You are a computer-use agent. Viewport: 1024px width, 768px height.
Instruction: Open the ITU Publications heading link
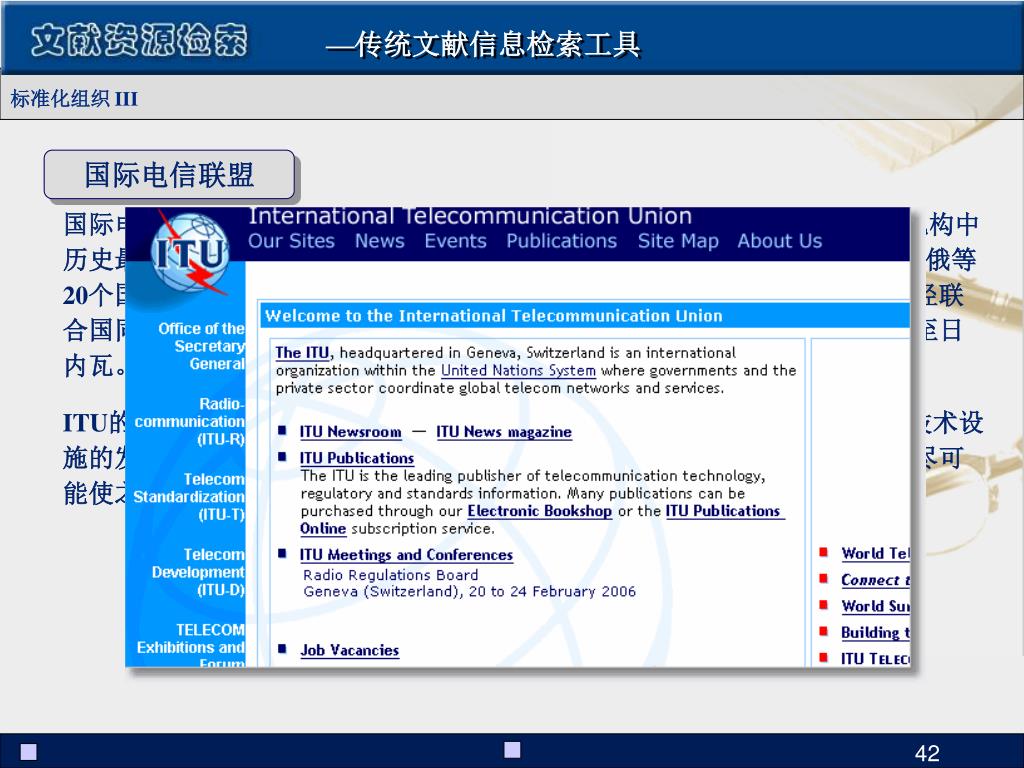point(357,458)
